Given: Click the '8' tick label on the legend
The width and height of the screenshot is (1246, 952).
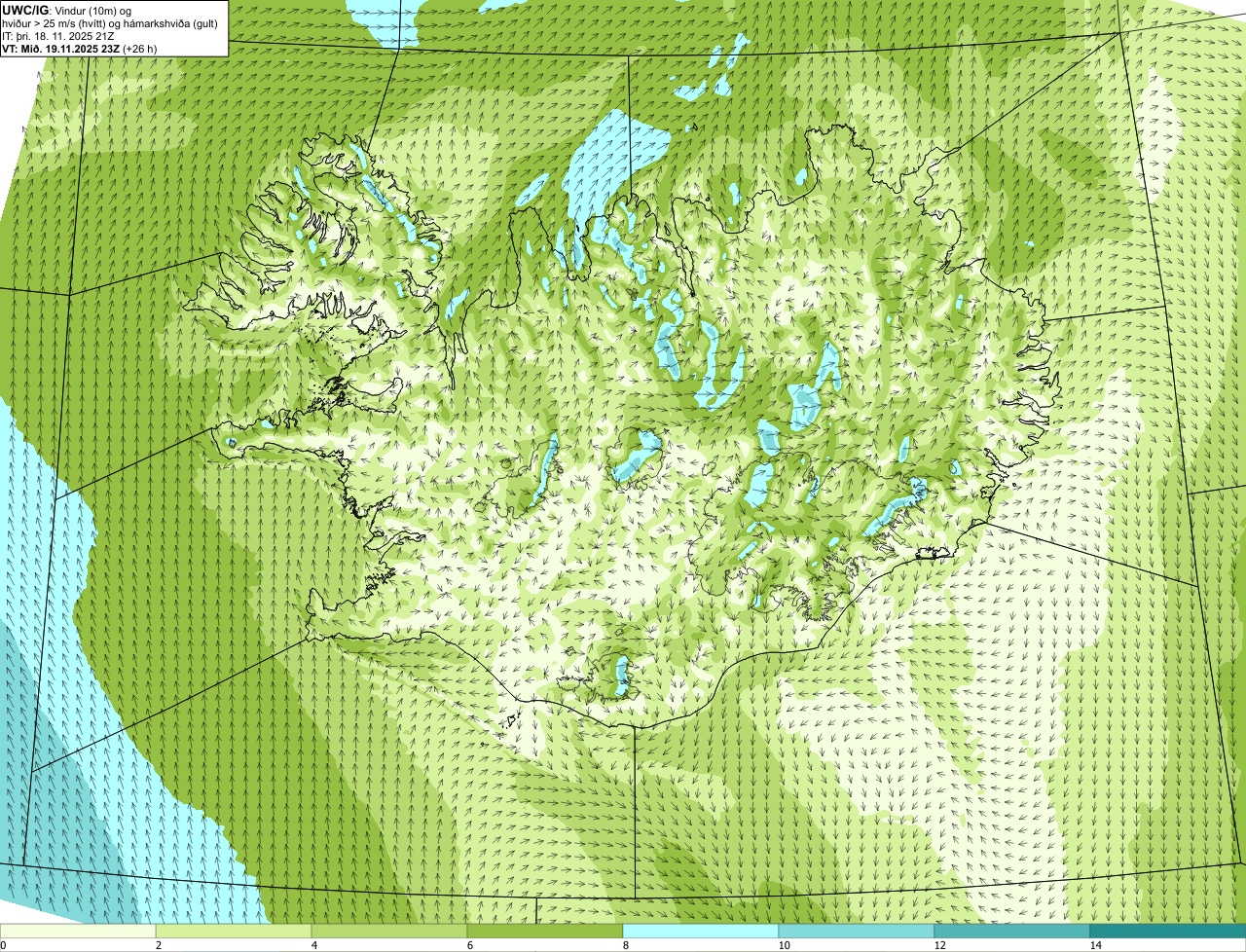Looking at the screenshot, I should point(625,945).
